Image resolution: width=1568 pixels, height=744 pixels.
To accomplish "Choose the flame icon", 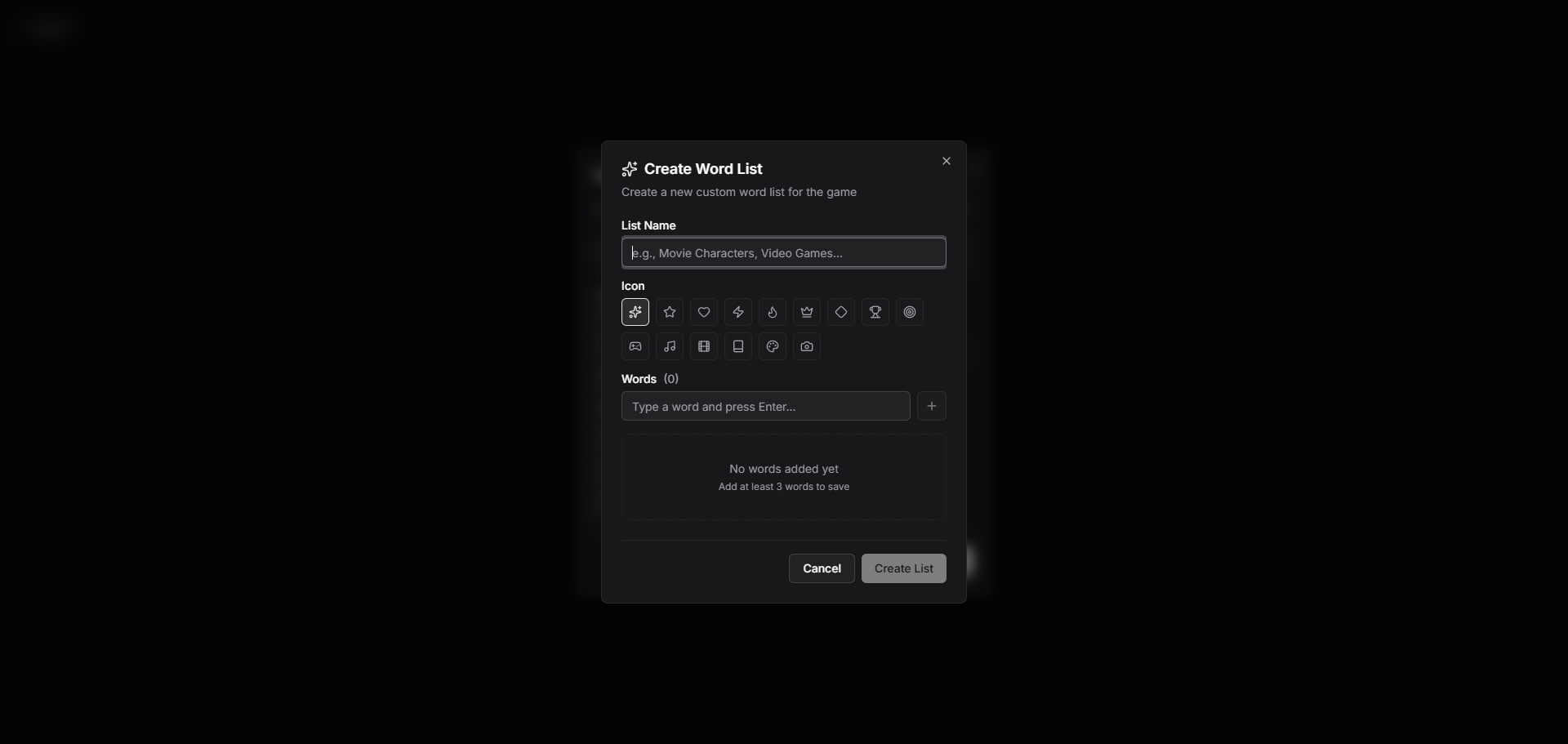I will [773, 312].
